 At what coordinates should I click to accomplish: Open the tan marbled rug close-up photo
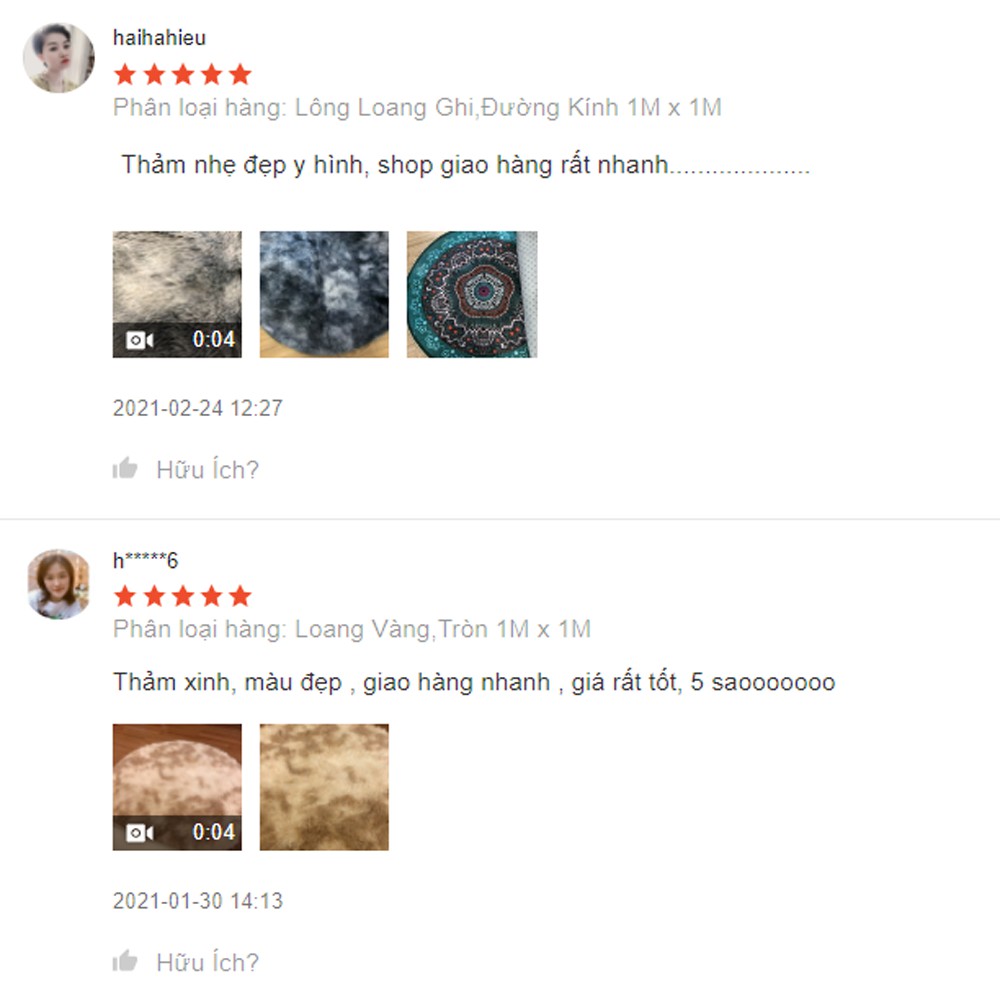tap(324, 787)
